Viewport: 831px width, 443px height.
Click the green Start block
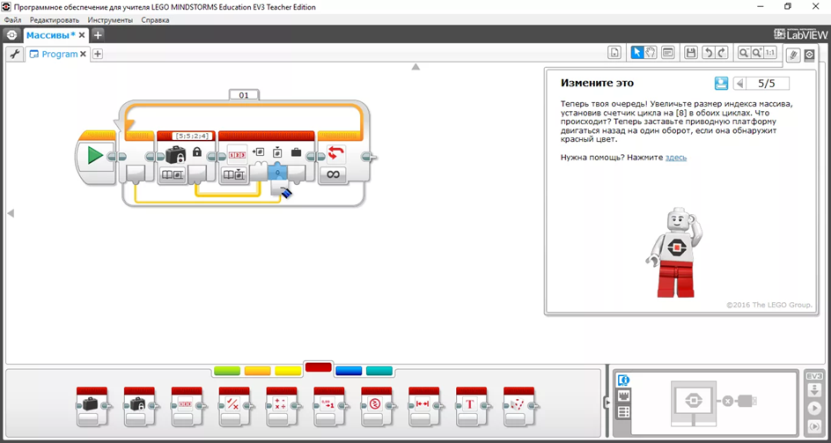coord(95,156)
